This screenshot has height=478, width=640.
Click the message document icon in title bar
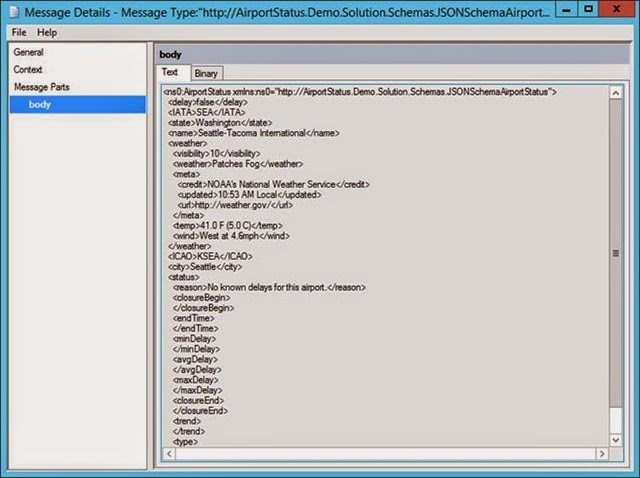pos(14,12)
